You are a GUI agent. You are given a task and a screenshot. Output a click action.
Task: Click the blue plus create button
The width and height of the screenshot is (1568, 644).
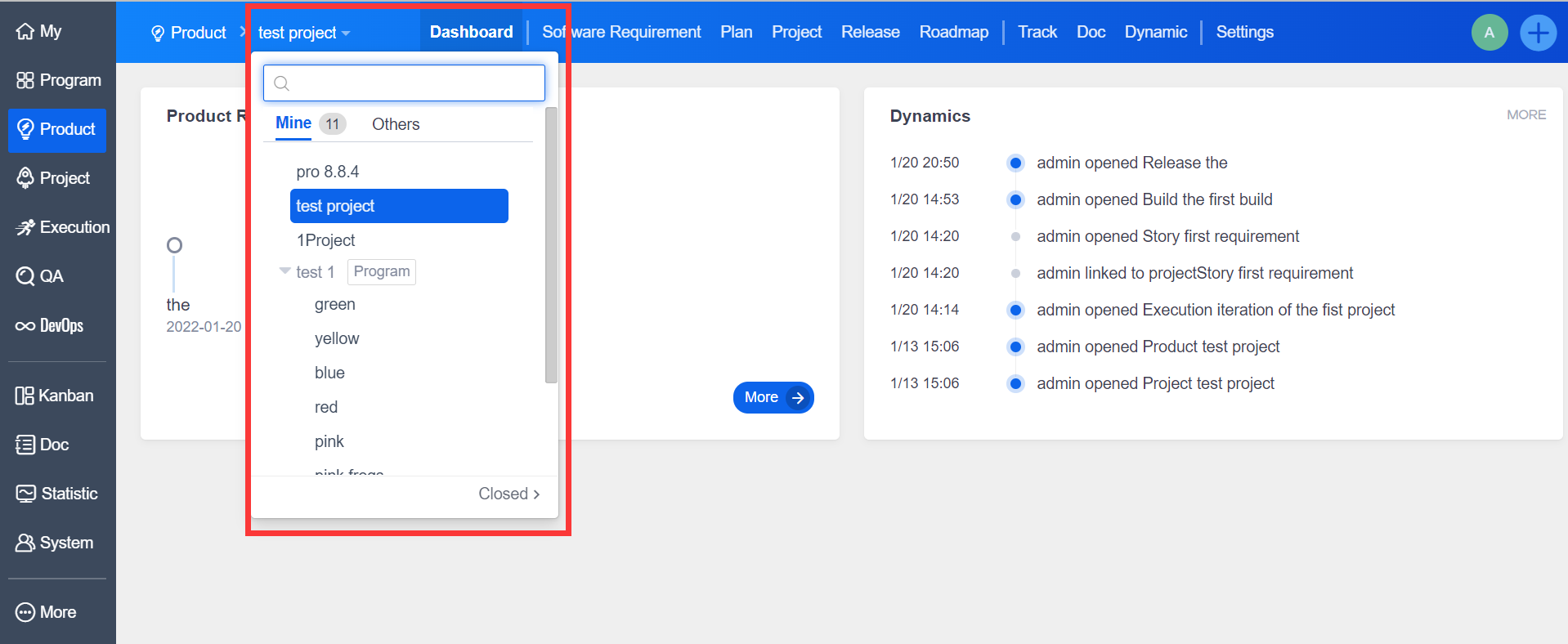(1538, 34)
